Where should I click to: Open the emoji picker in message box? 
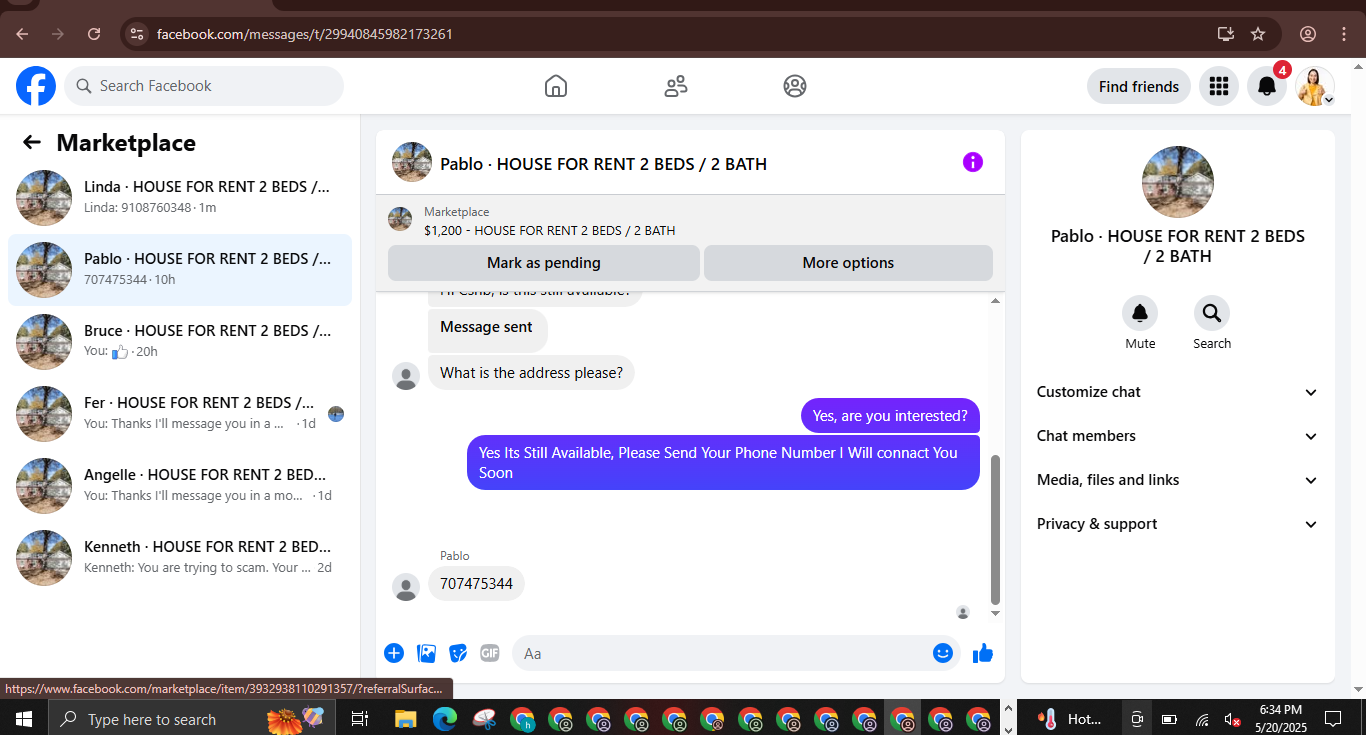(943, 653)
